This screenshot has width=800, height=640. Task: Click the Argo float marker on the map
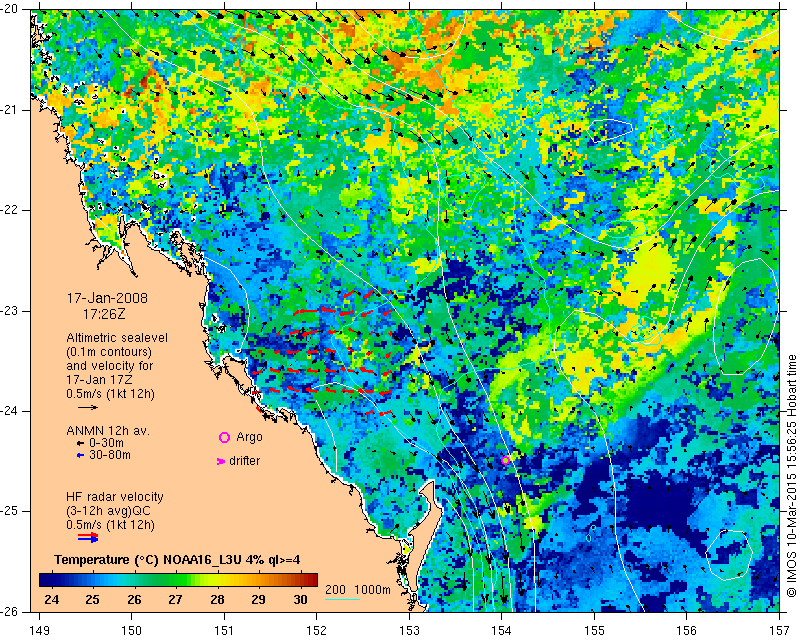pos(505,460)
